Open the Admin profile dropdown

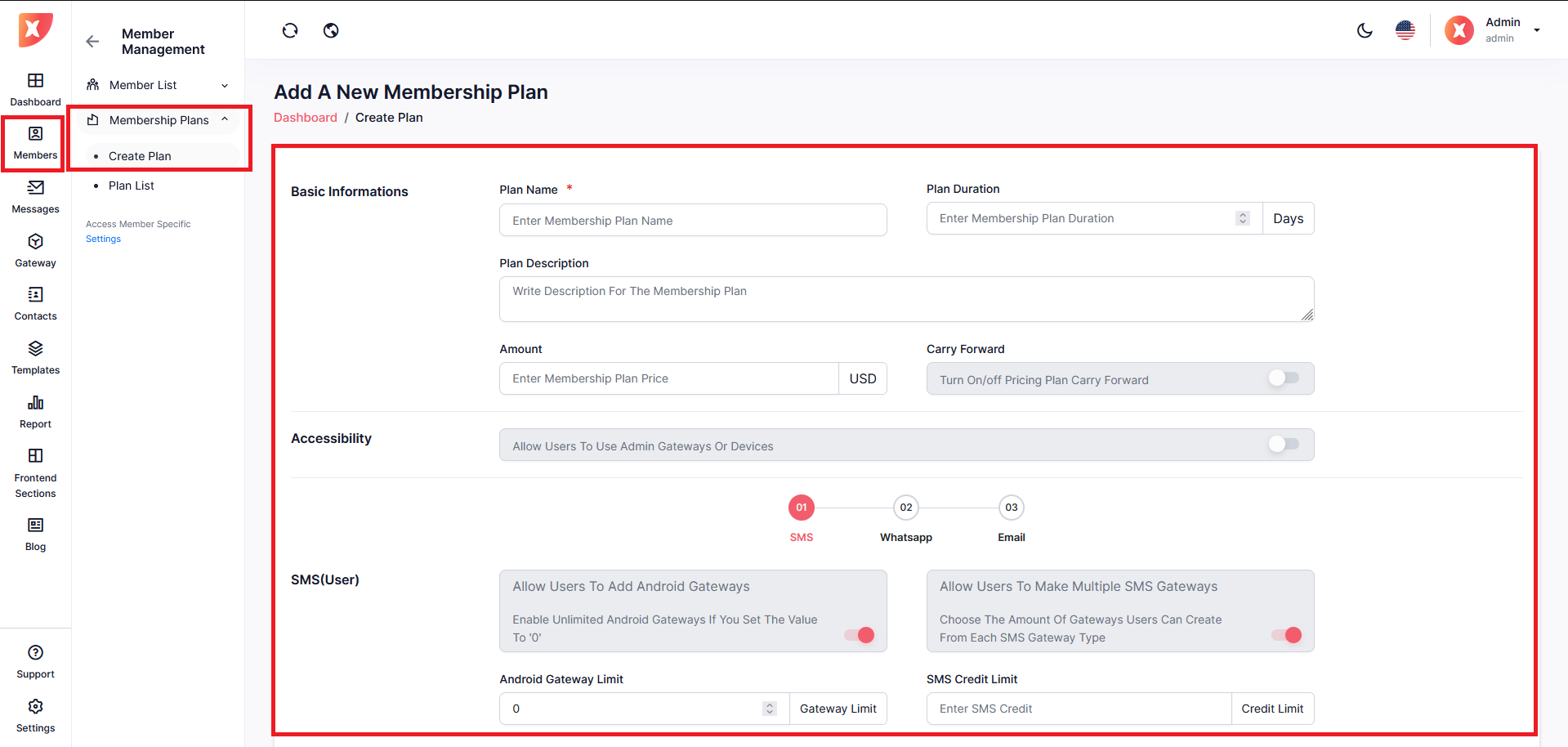pos(1536,30)
